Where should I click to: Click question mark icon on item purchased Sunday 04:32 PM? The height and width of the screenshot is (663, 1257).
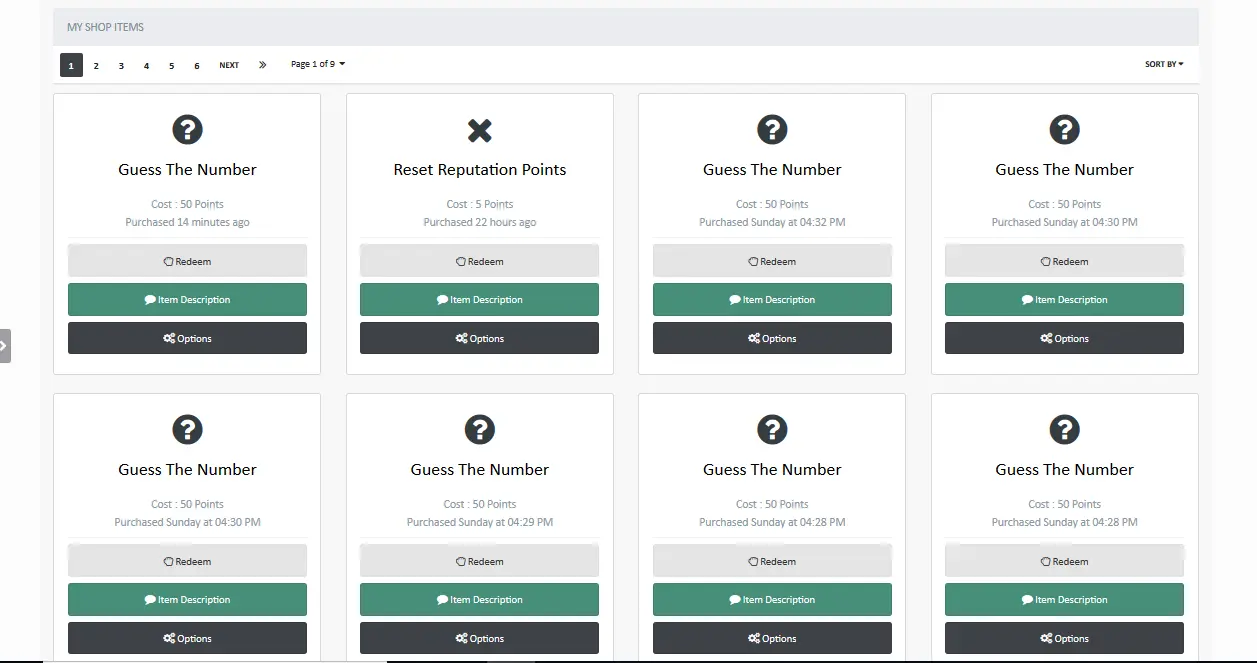(x=772, y=130)
